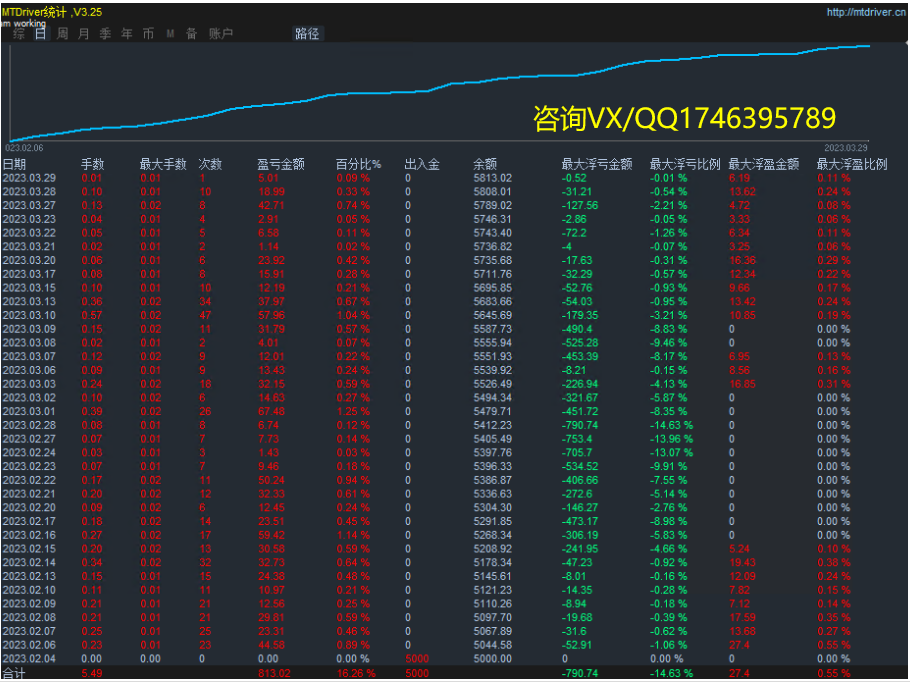Click the 路径 path button
910x682 pixels.
307,33
